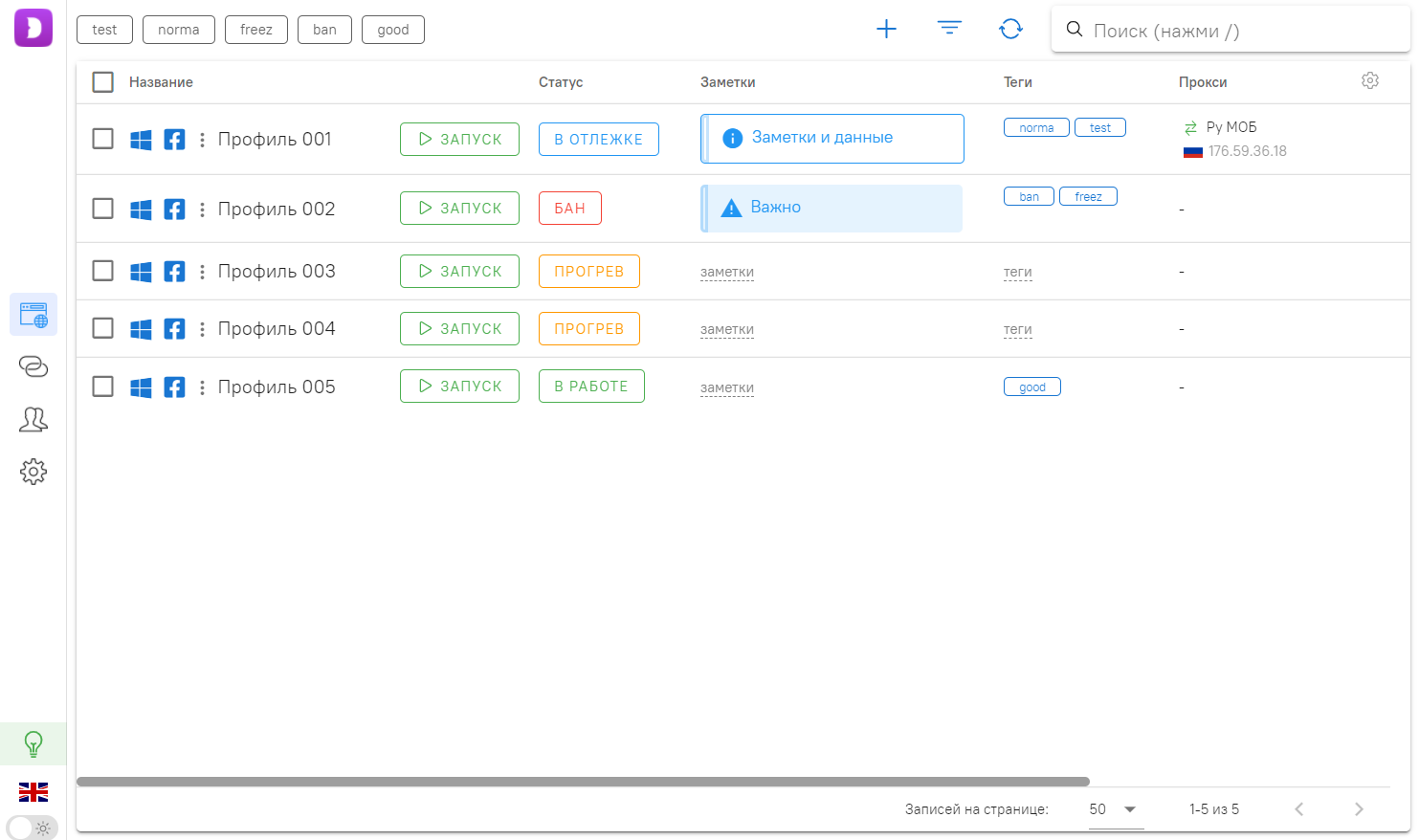Filter by the top good tag chip
1419x840 pixels.
393,30
